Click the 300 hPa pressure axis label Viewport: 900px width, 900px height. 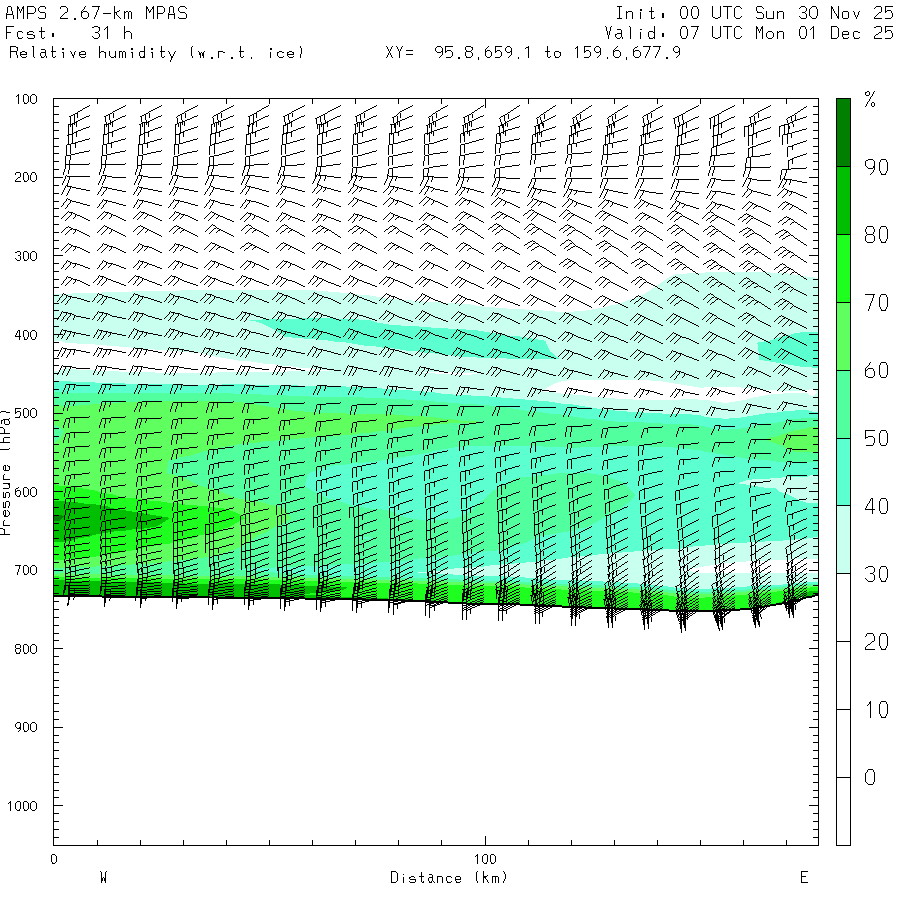click(26, 256)
